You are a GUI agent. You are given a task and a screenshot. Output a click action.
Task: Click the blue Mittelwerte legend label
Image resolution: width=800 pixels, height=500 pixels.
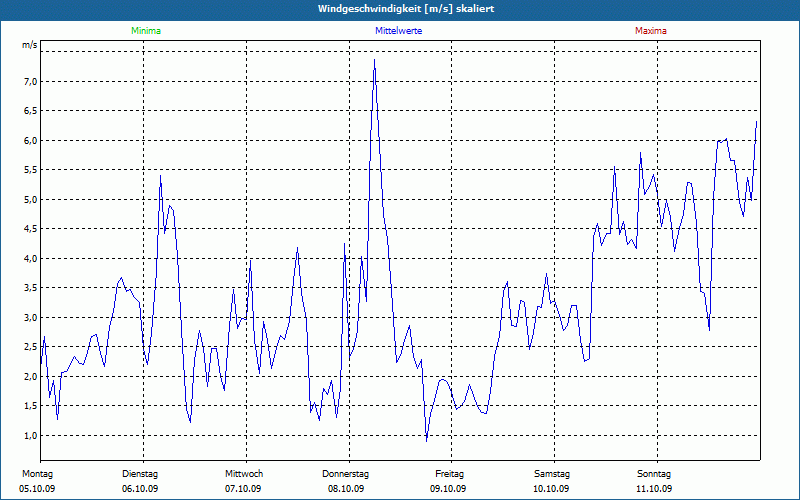(x=398, y=31)
